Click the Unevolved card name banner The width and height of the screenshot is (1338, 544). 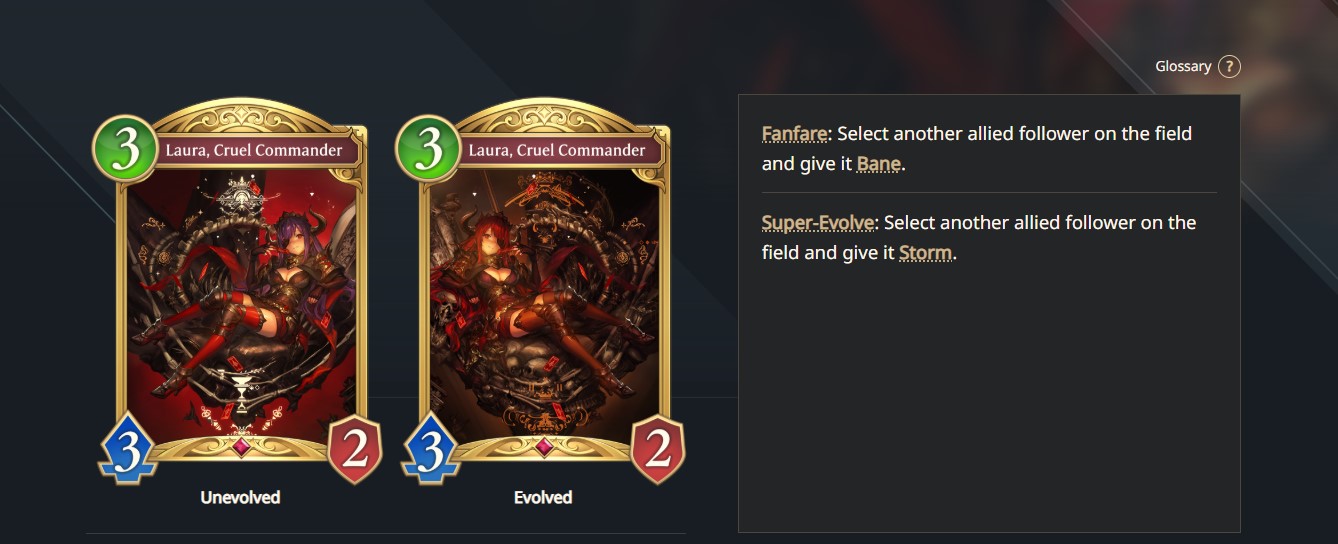[x=254, y=151]
